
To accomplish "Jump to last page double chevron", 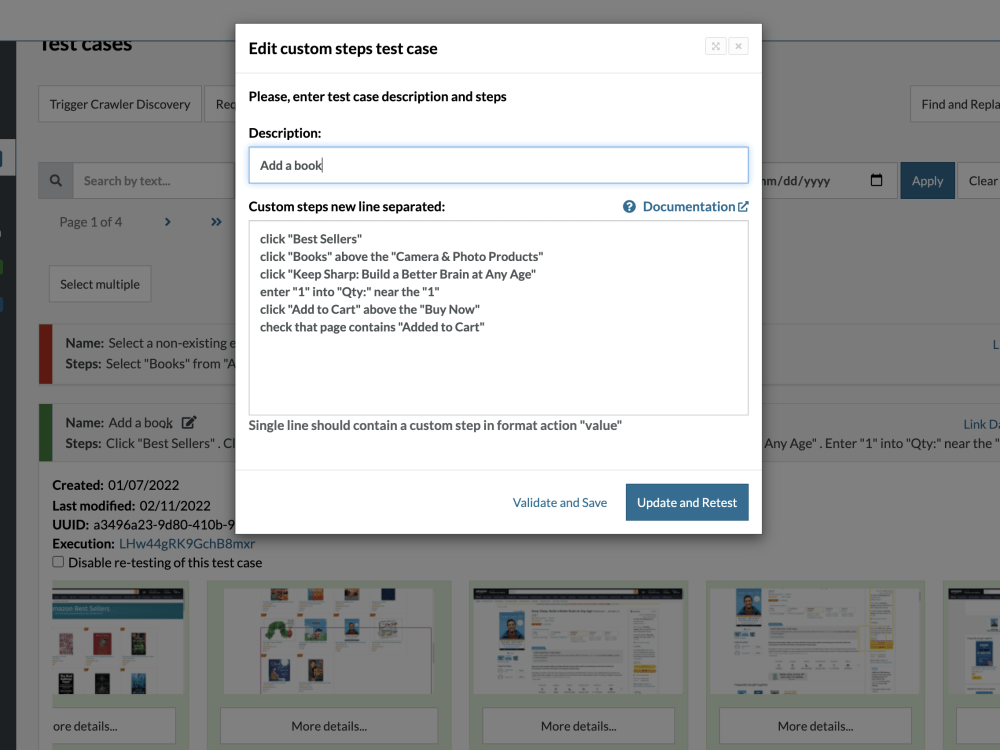I will [216, 222].
